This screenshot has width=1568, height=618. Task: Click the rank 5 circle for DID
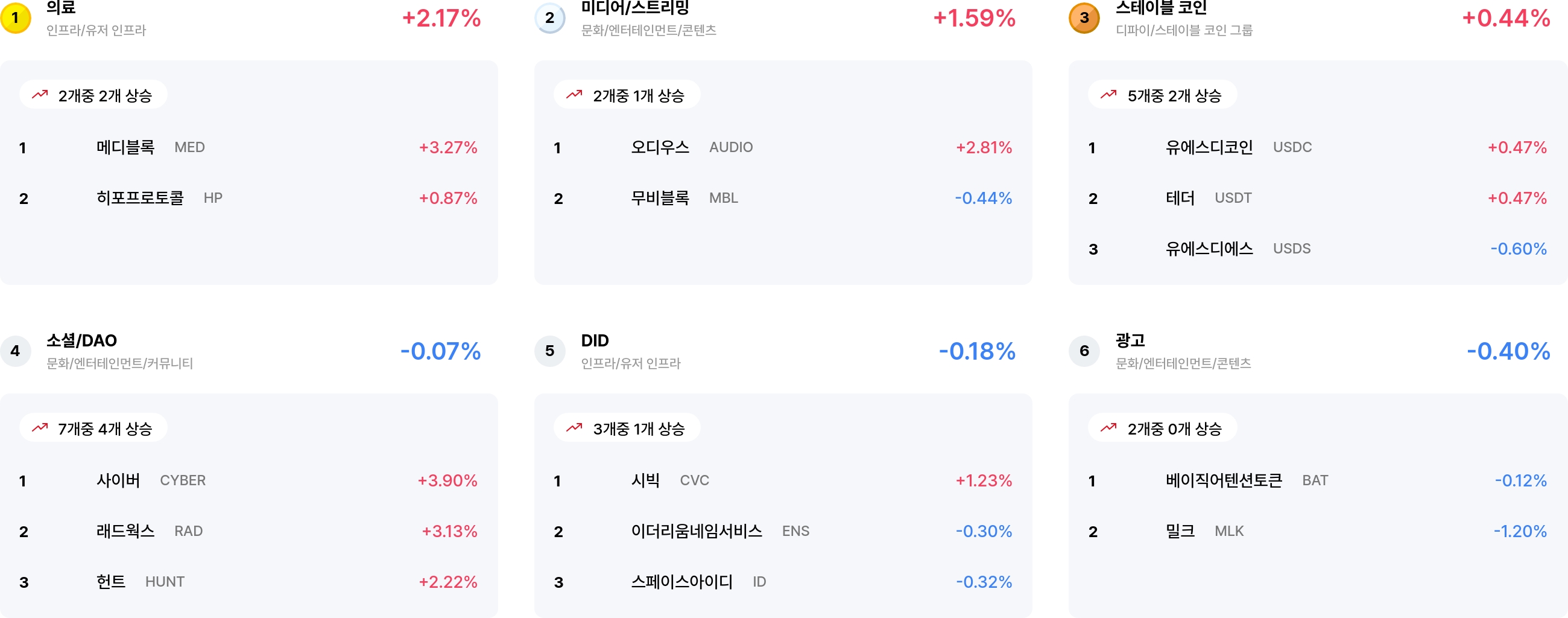click(x=549, y=351)
